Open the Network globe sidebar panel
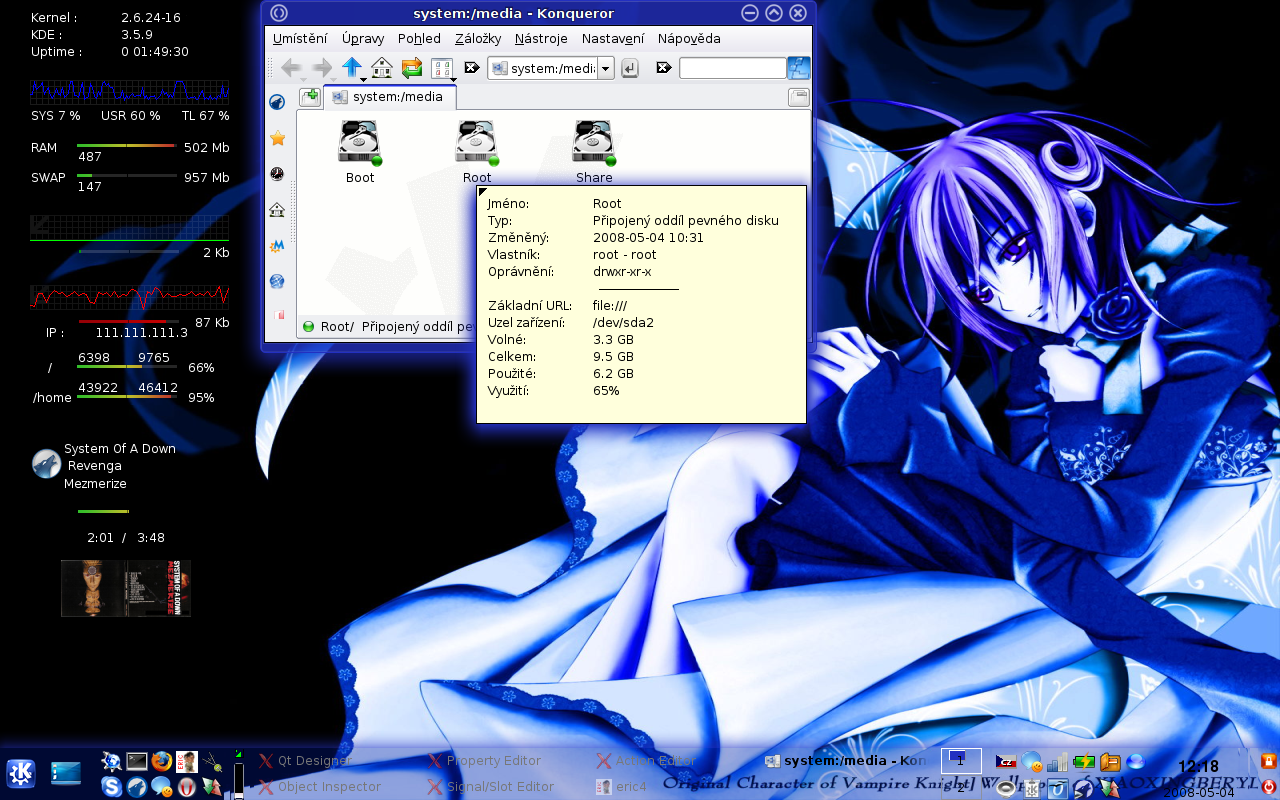 tap(277, 281)
